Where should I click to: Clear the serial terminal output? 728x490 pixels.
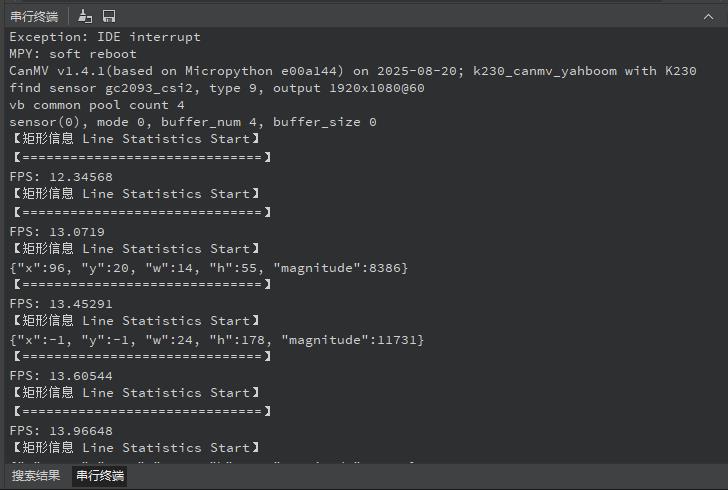85,16
